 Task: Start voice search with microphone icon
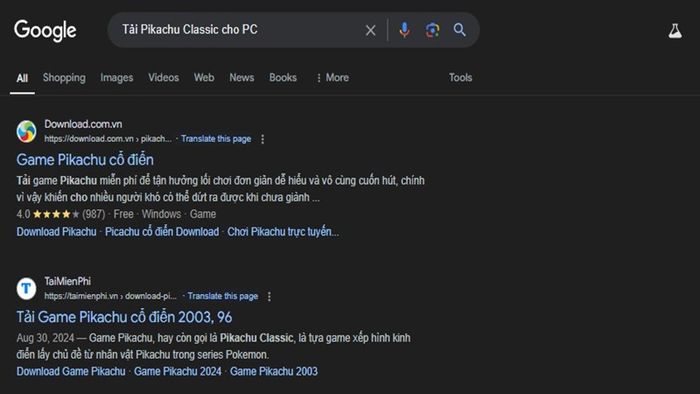click(404, 30)
